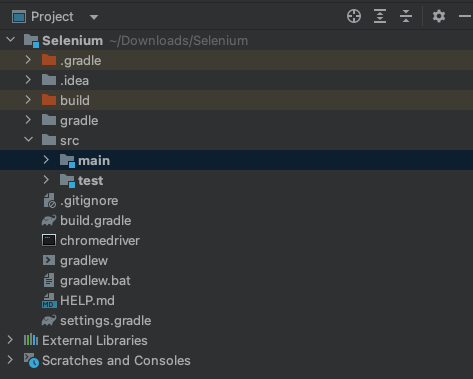The height and width of the screenshot is (379, 473).
Task: Select the src folder name
Action: tap(70, 141)
